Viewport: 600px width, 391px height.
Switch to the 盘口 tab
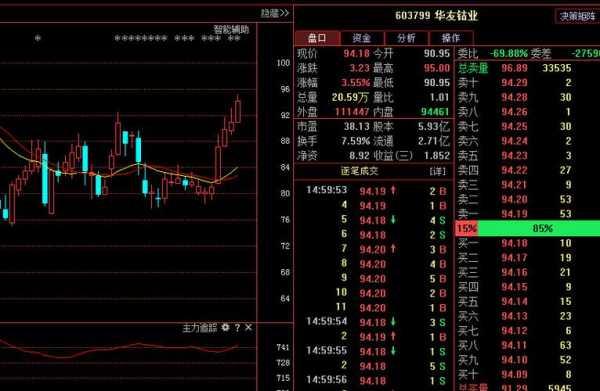click(317, 38)
